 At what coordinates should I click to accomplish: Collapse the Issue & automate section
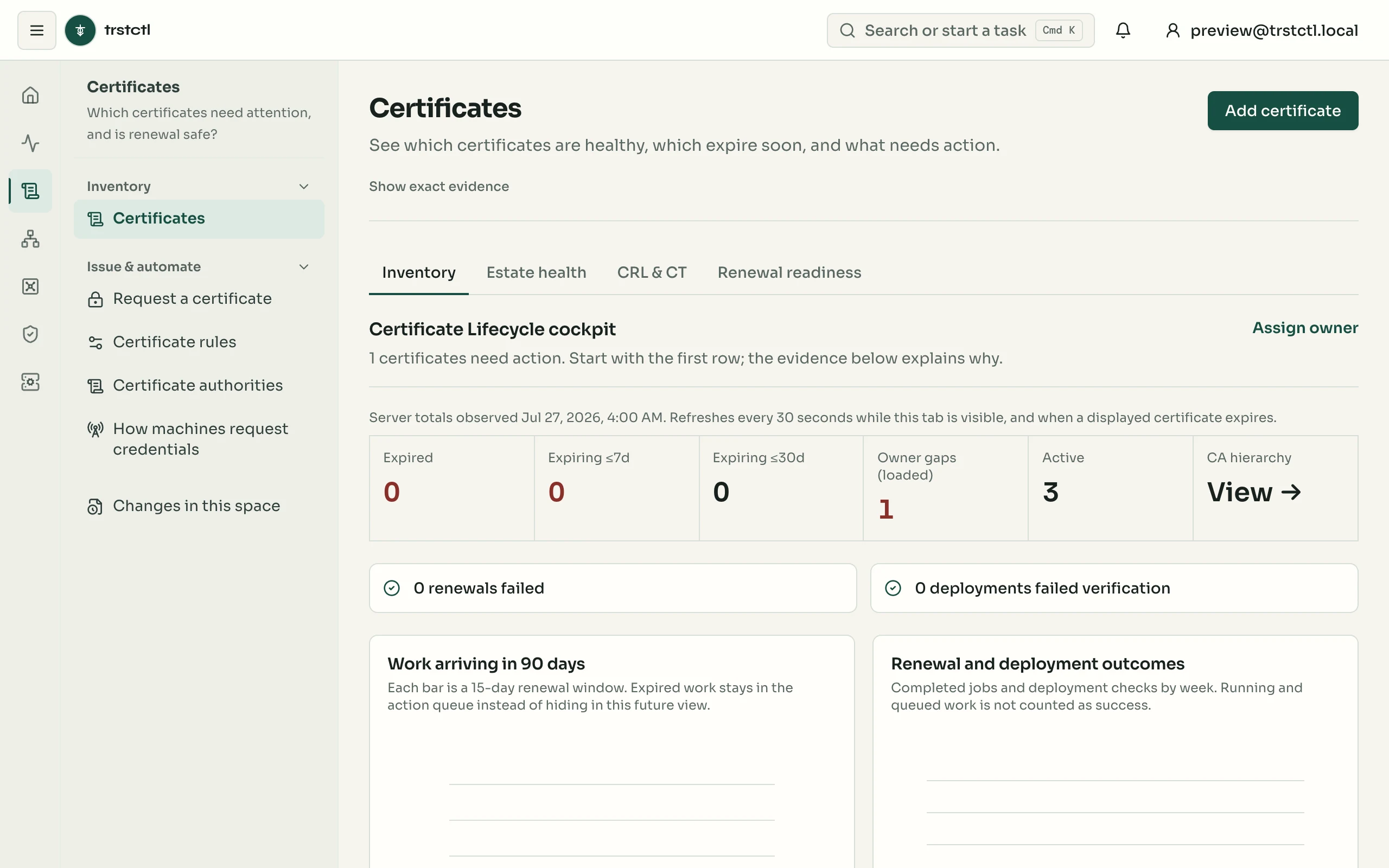pos(304,267)
